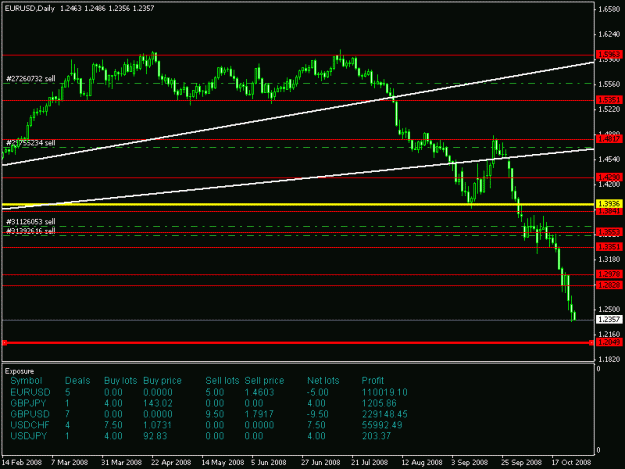Viewport: 625px width, 469px height.
Task: Click the USDCHF buy price 1.0731
Action: (157, 425)
